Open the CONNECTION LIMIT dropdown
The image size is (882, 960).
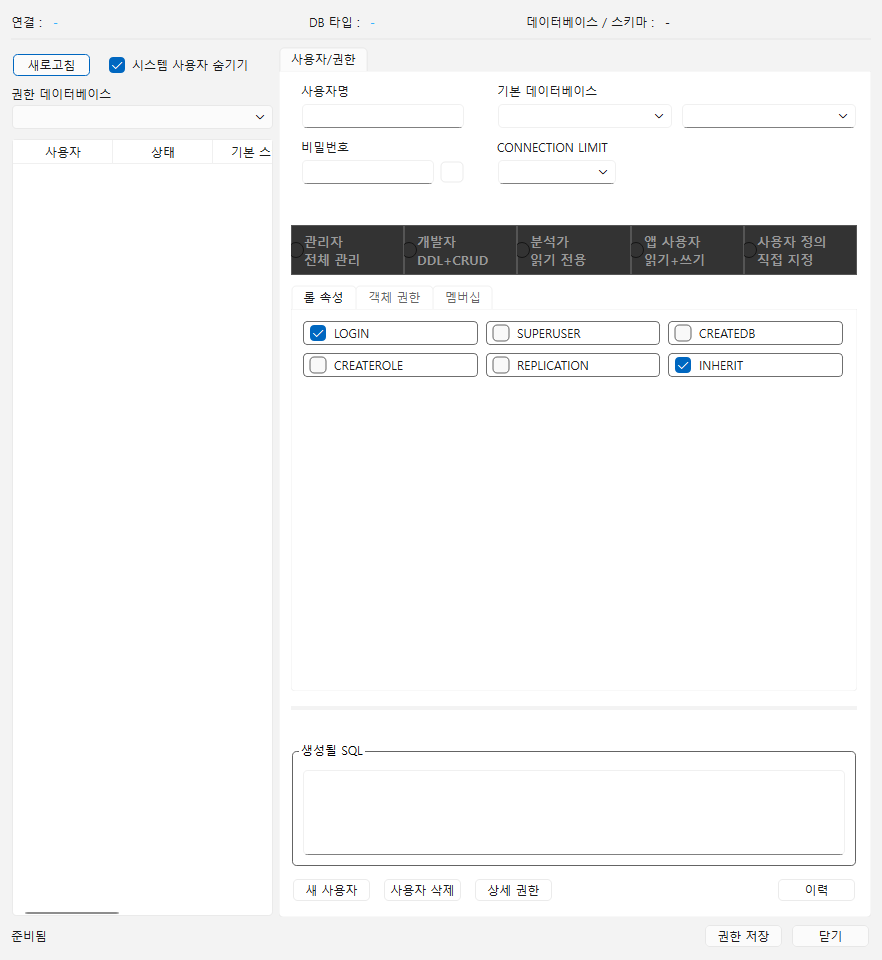[556, 172]
